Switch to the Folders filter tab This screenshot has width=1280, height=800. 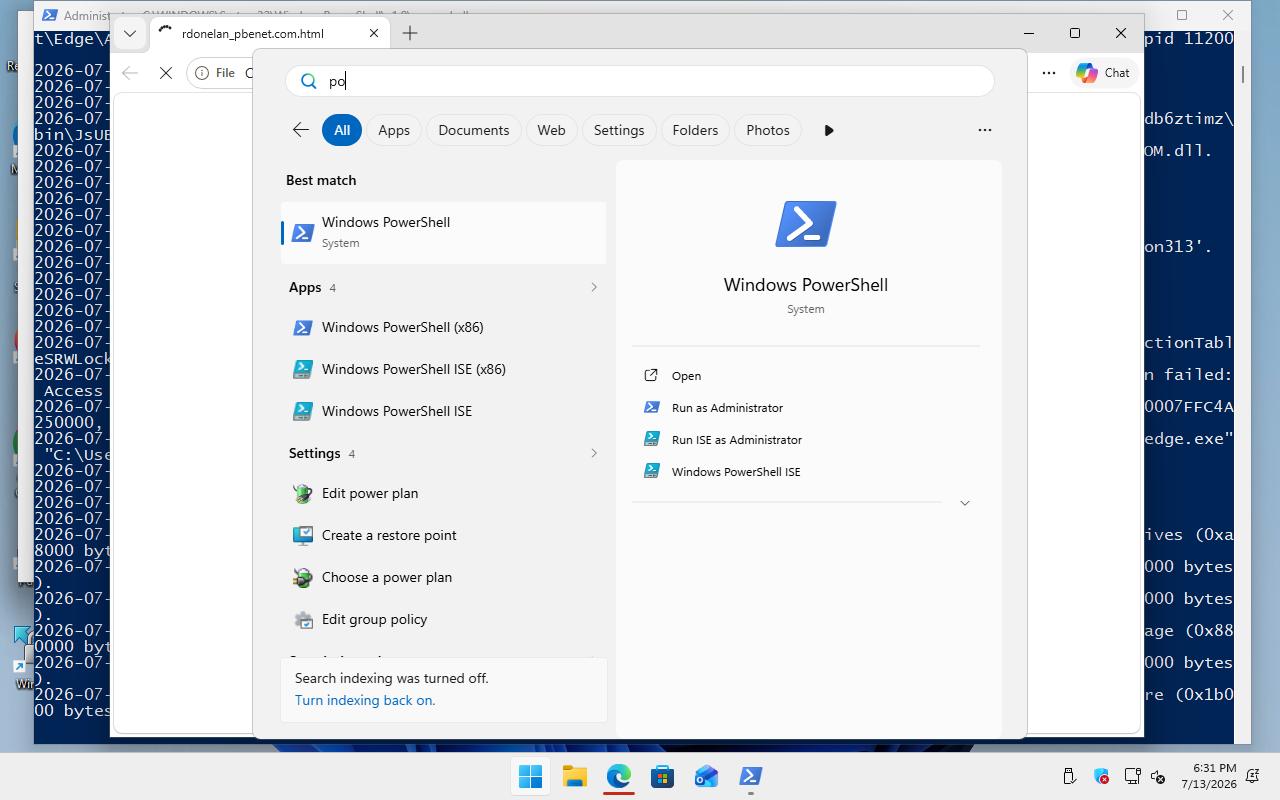695,130
